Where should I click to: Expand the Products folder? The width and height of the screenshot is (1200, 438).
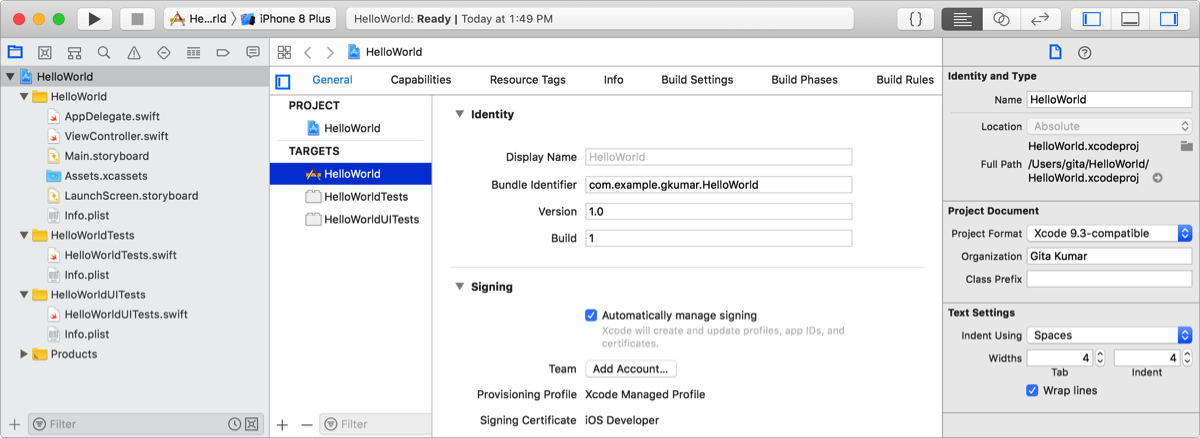click(x=24, y=354)
